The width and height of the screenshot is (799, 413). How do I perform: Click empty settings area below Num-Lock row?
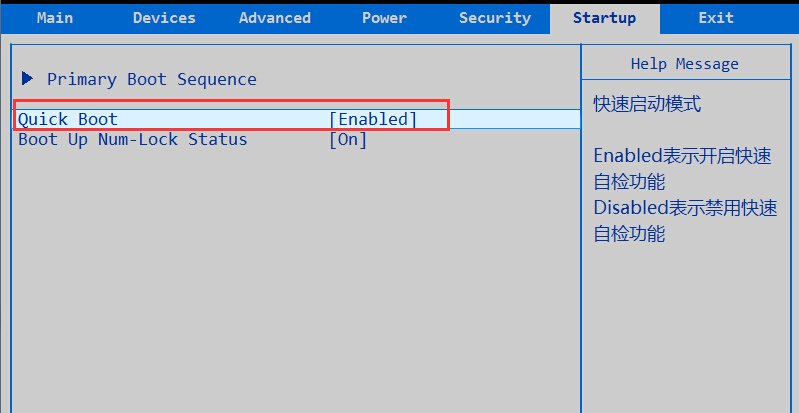click(x=290, y=280)
